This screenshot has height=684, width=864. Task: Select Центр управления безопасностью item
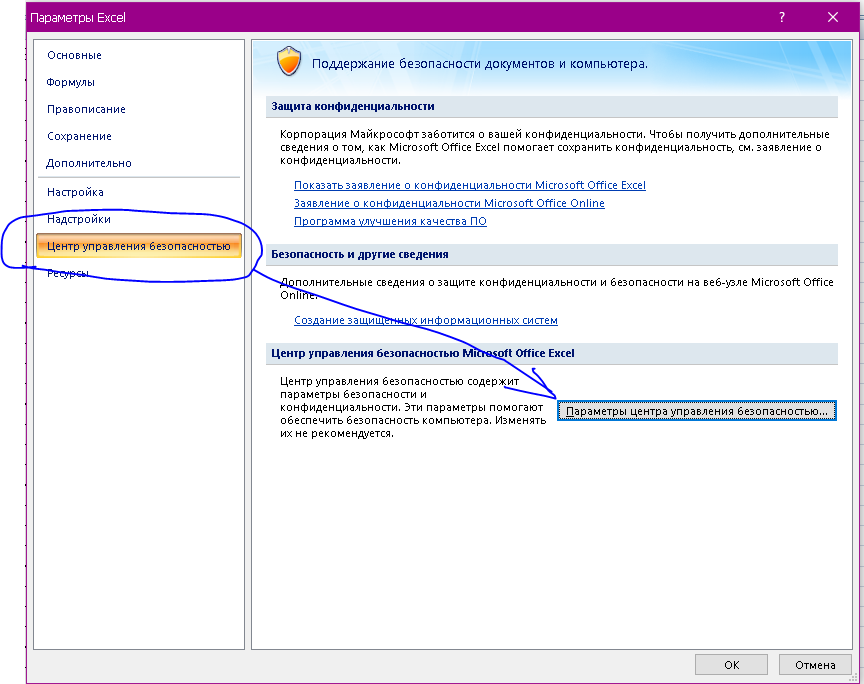(x=138, y=246)
